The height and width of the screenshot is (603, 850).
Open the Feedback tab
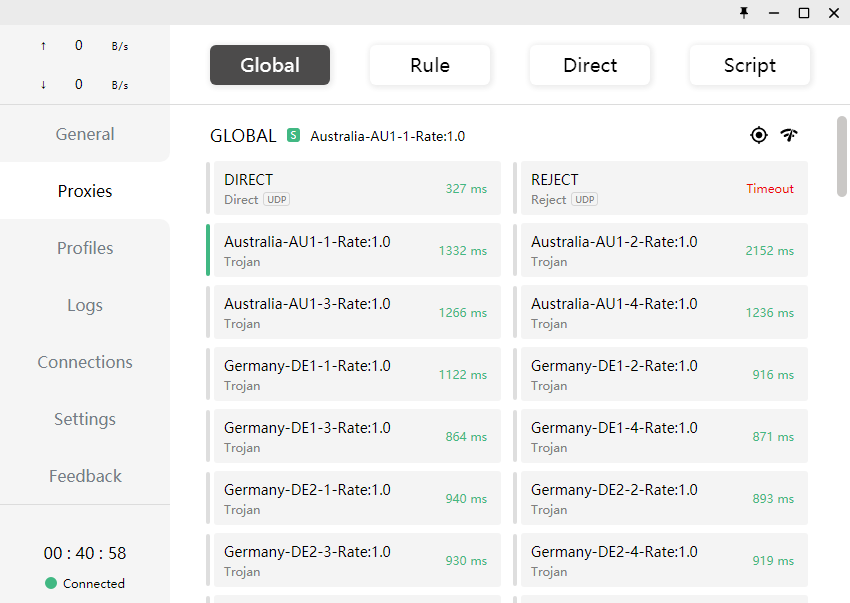[x=85, y=476]
